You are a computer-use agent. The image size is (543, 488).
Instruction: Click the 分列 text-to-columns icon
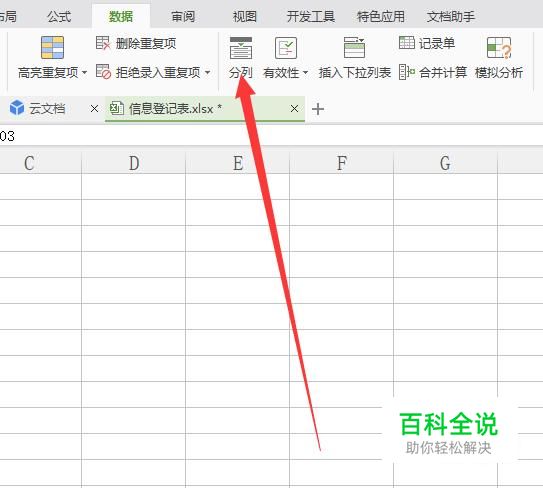tap(241, 48)
